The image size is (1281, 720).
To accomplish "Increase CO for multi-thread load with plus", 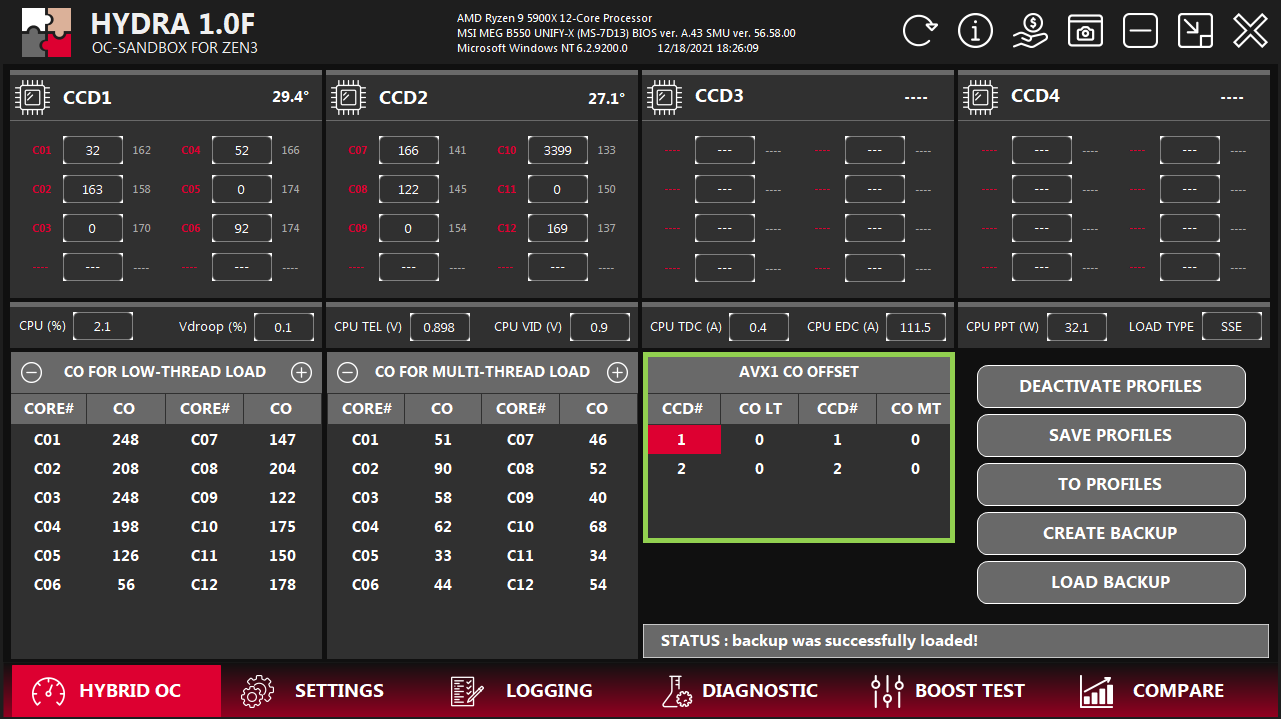I will (x=617, y=372).
